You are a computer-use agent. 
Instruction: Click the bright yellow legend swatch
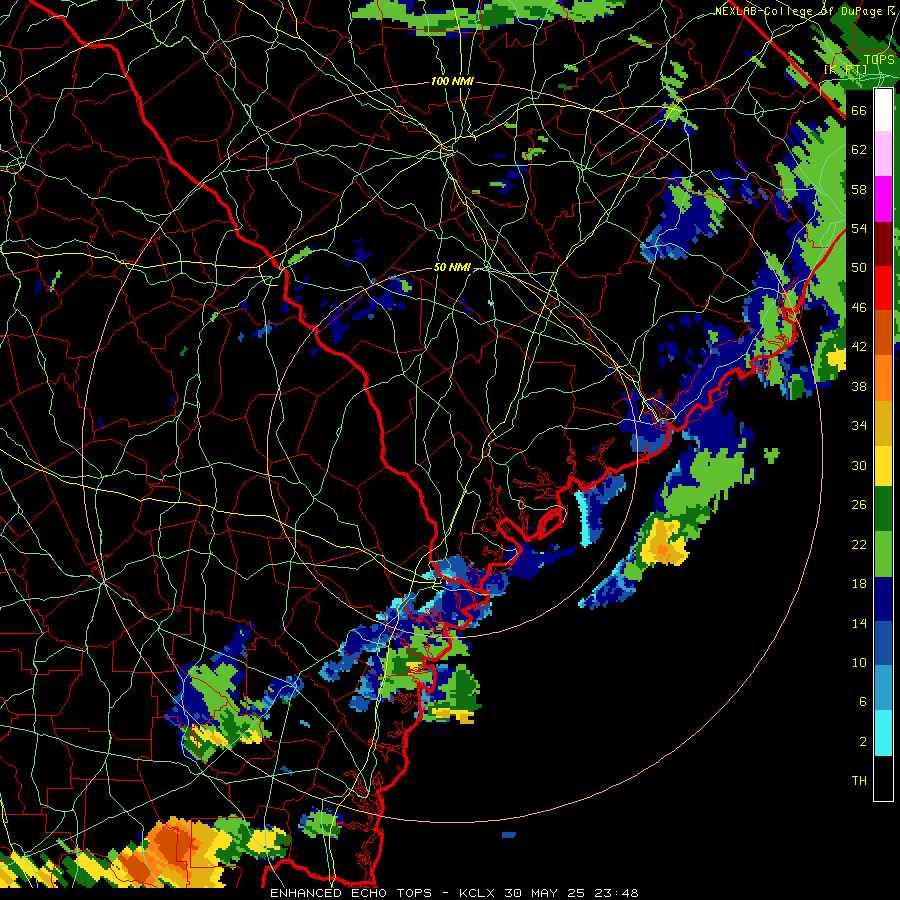tap(883, 466)
